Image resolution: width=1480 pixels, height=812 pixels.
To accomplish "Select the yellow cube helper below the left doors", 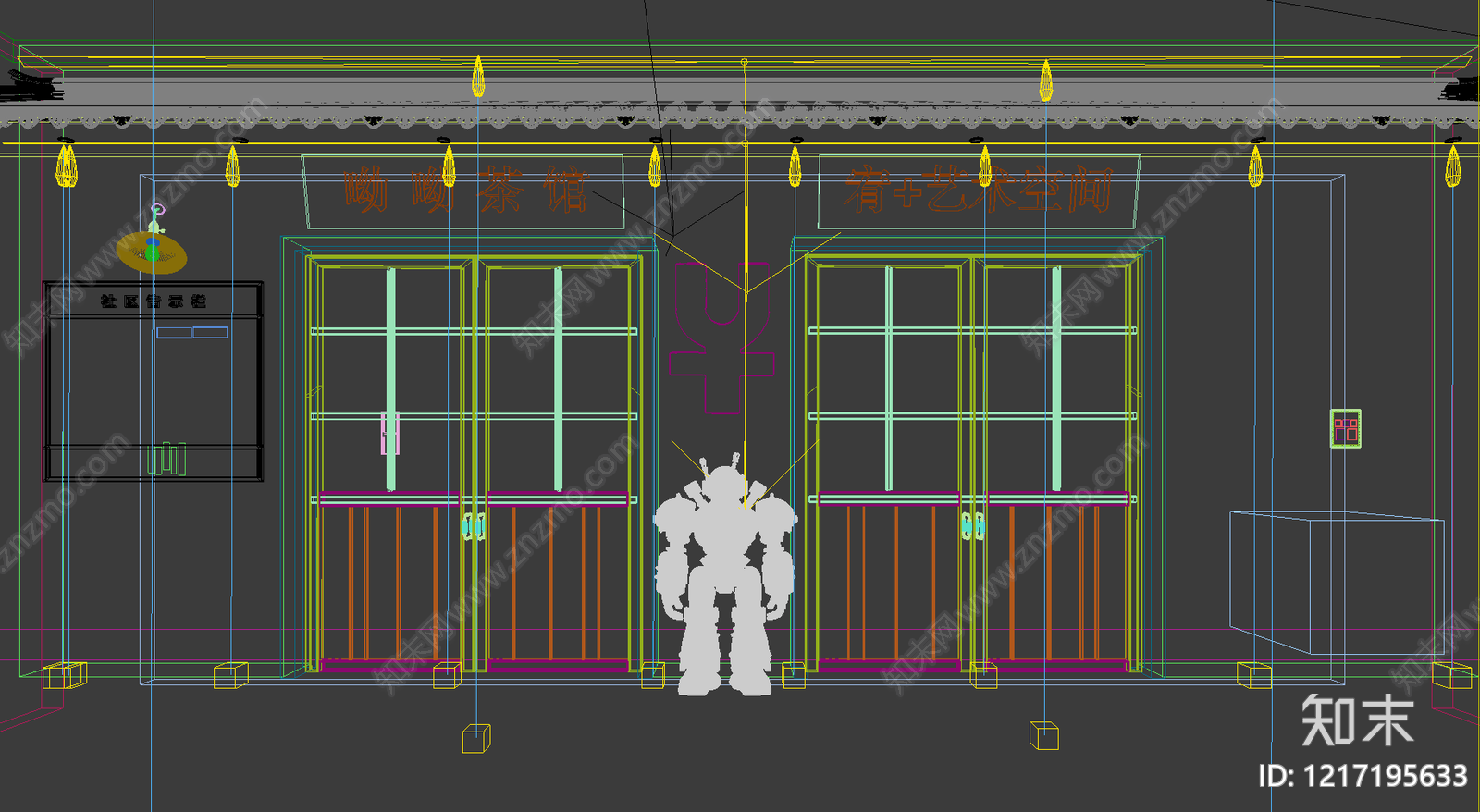I will click(476, 738).
